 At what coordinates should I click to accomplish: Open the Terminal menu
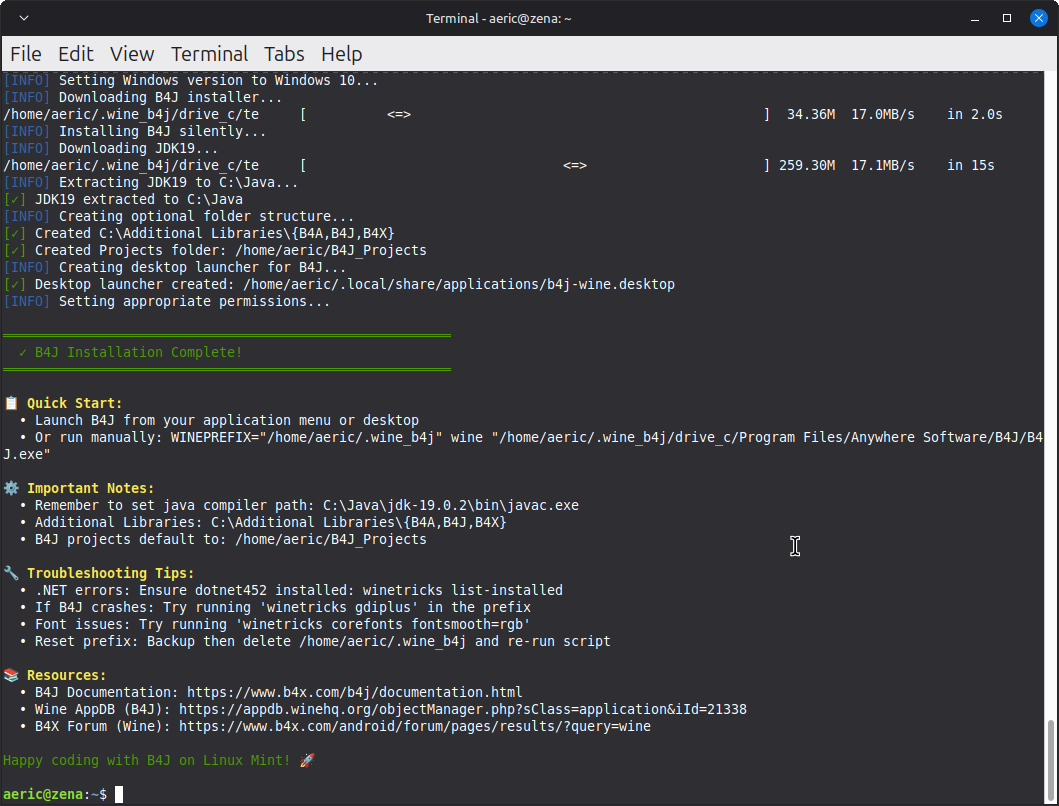point(209,54)
